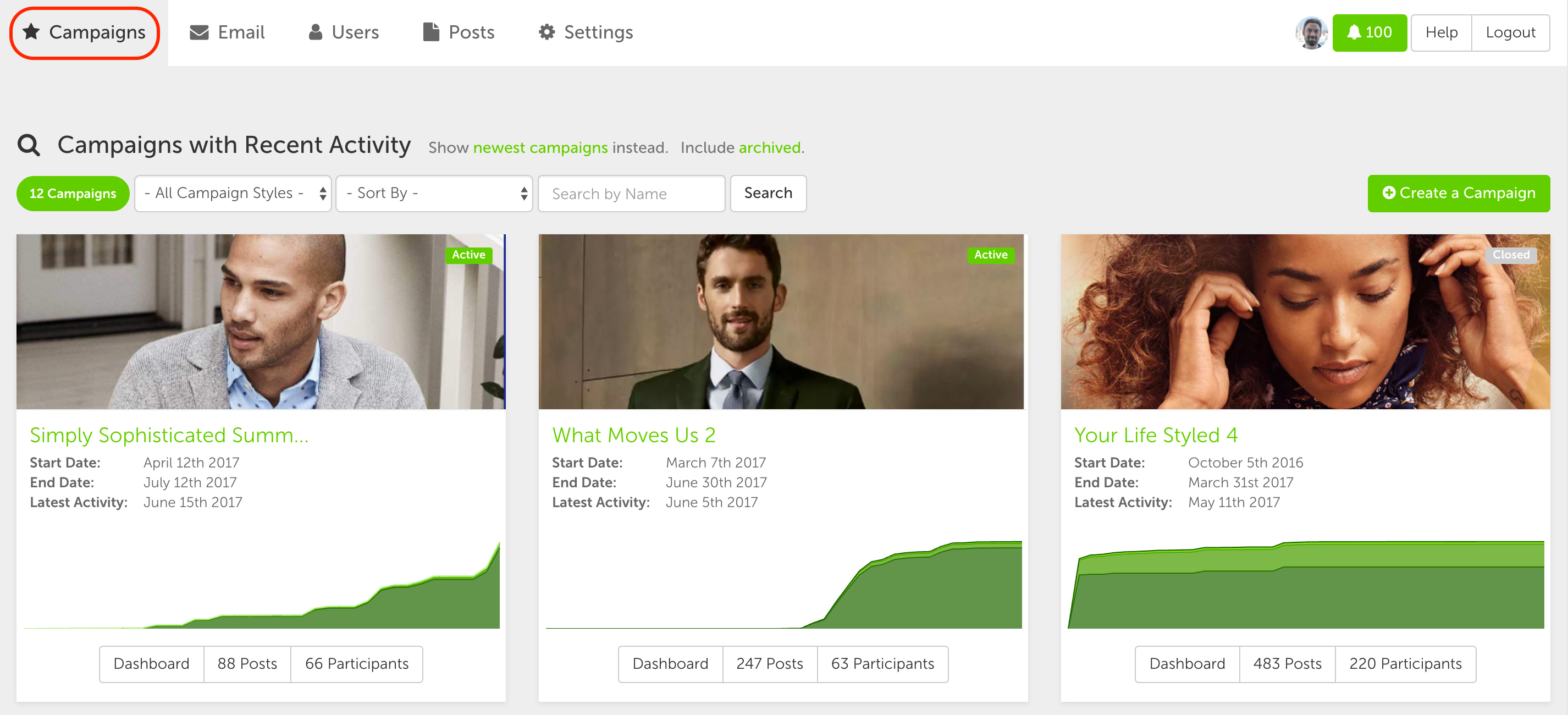1568x715 pixels.
Task: Open the Posts tab
Action: (459, 32)
